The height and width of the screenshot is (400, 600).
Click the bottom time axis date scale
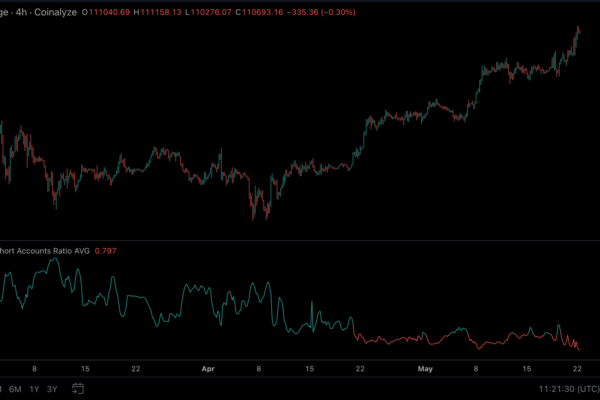(x=300, y=368)
